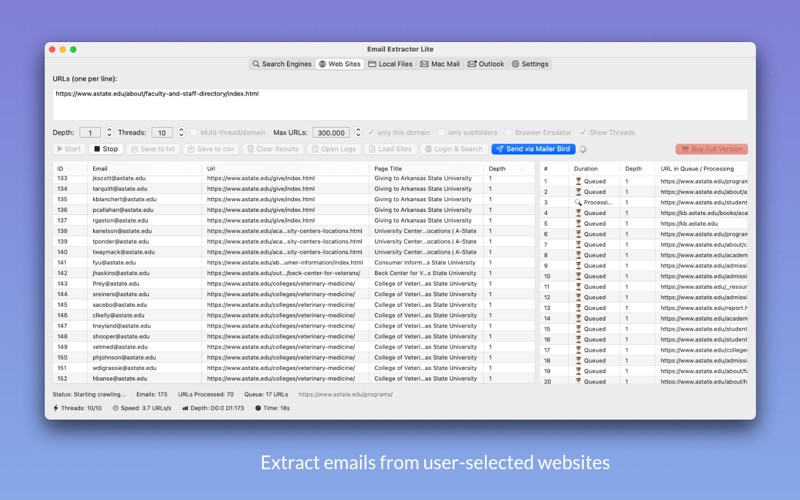Select email hbanse@astate.edu
Screen dimensions: 800x500
tap(120, 379)
